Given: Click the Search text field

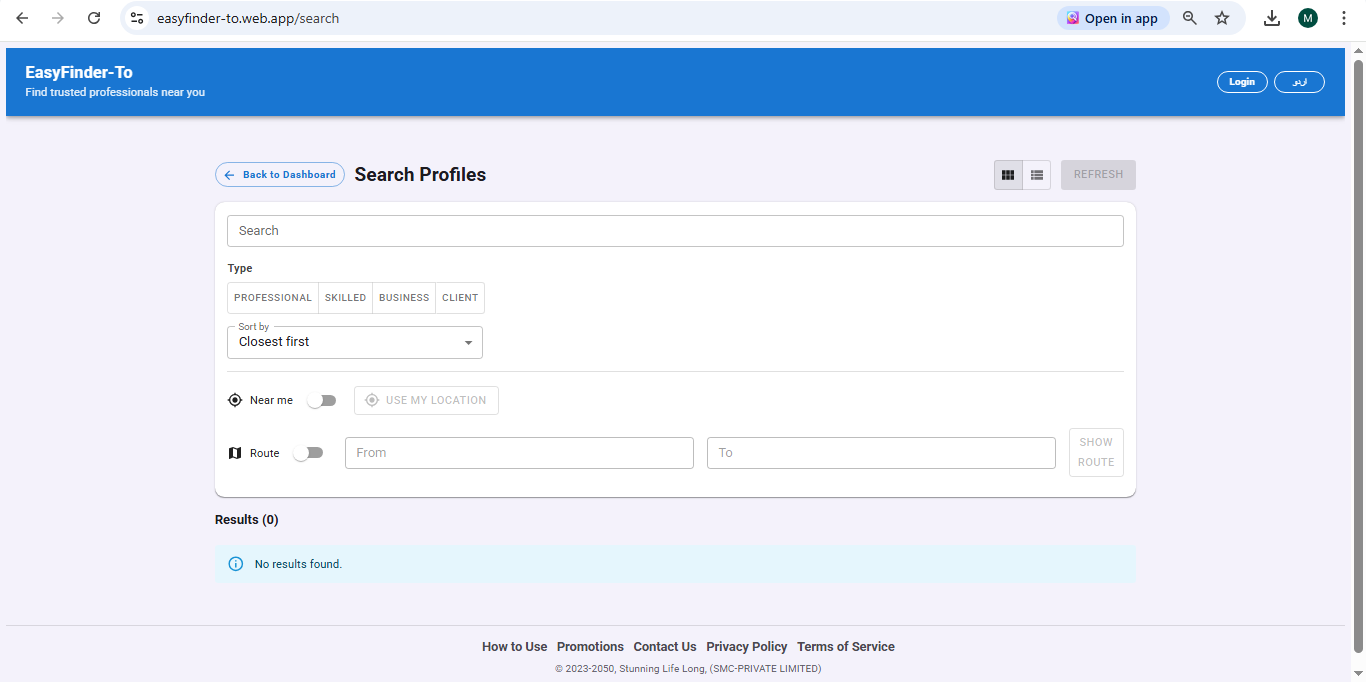Looking at the screenshot, I should 675,231.
